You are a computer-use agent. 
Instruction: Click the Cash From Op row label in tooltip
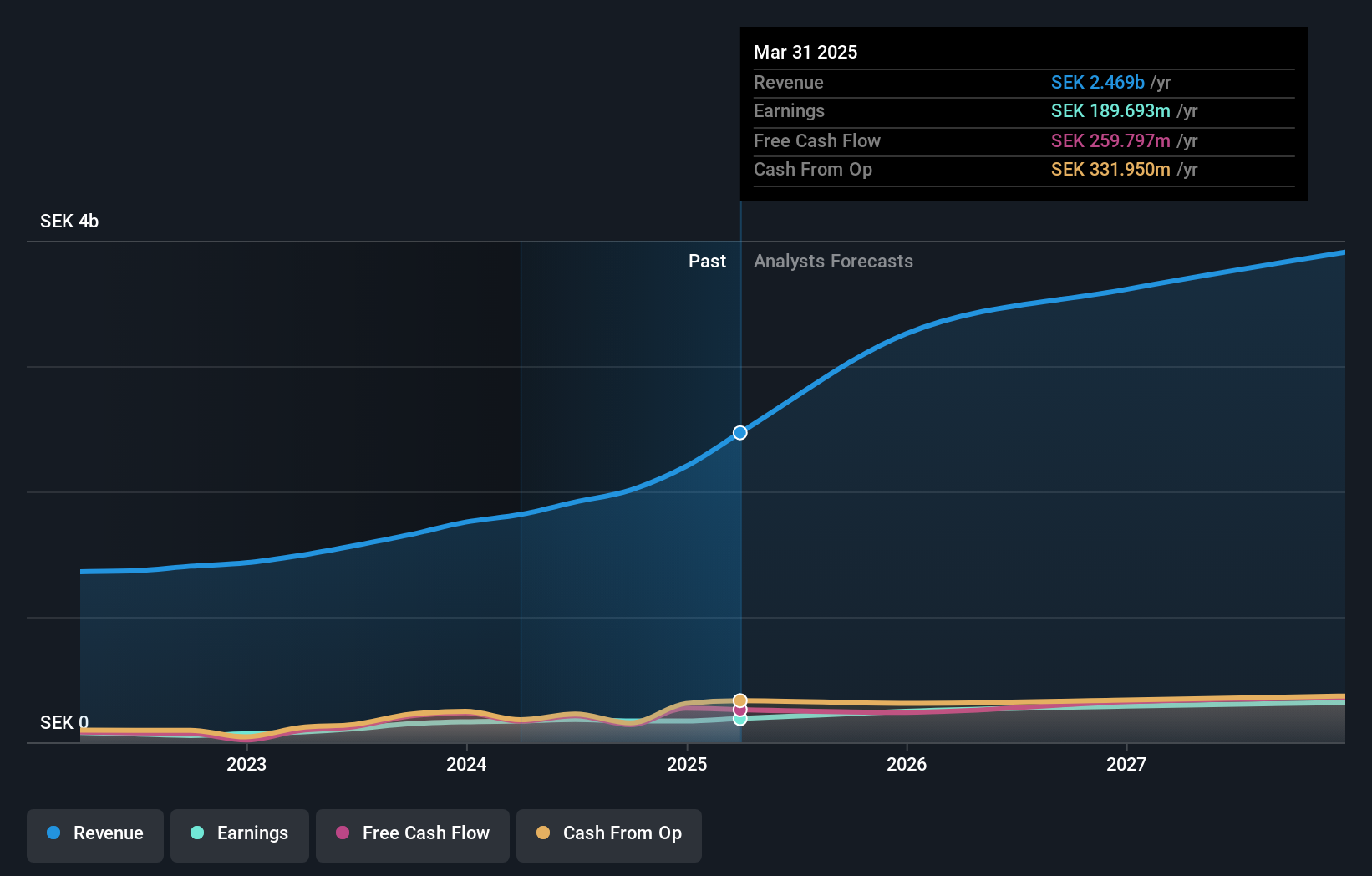click(813, 169)
